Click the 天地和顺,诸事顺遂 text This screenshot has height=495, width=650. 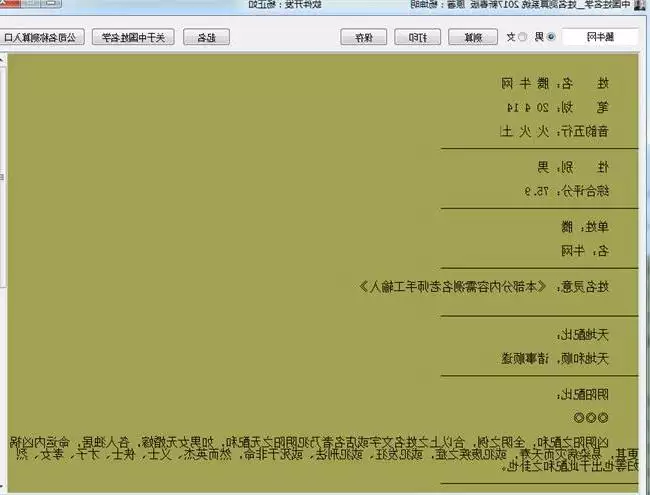tap(555, 358)
